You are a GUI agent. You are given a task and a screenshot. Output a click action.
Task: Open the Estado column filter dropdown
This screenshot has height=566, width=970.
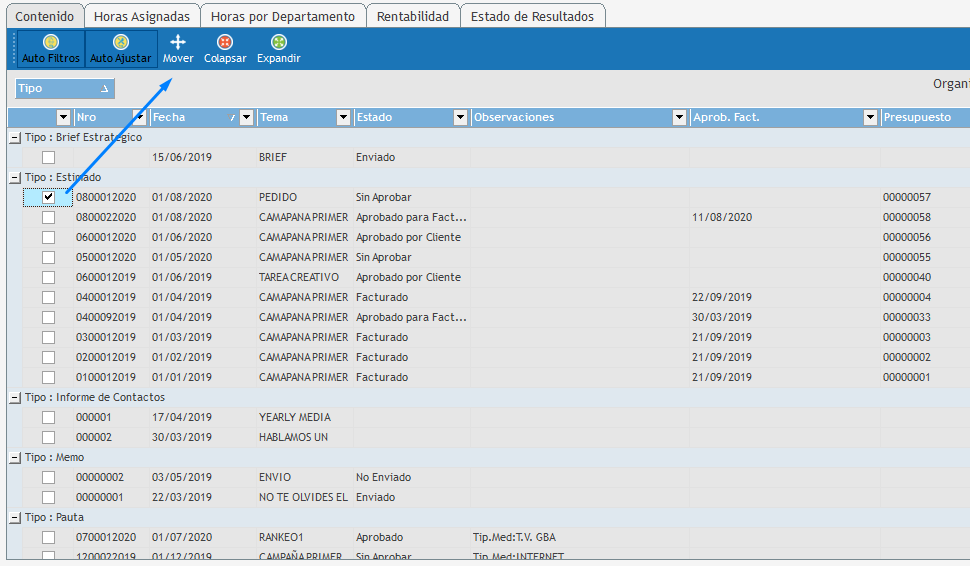tap(460, 118)
